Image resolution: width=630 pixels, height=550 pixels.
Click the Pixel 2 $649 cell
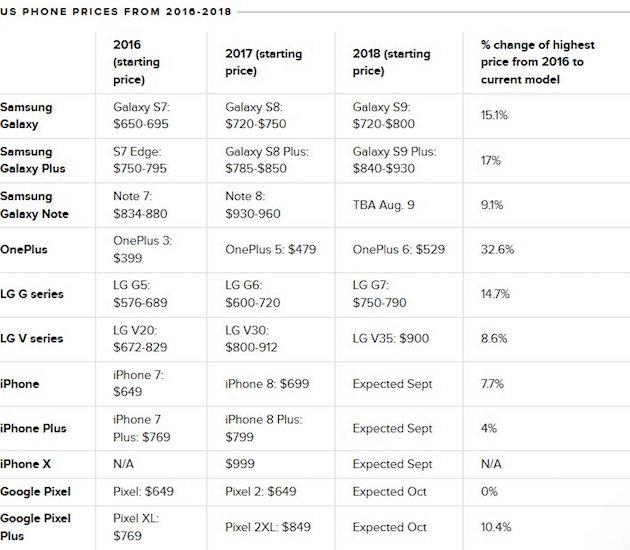[x=260, y=491]
